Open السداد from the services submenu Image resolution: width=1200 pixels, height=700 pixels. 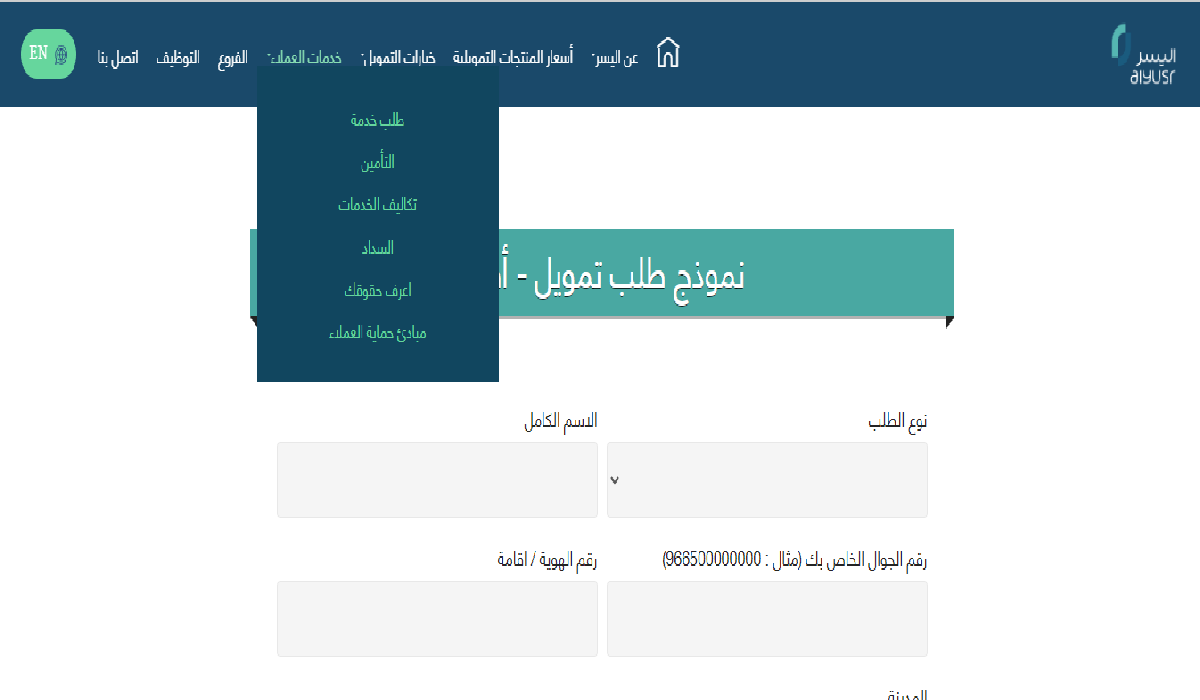[377, 247]
